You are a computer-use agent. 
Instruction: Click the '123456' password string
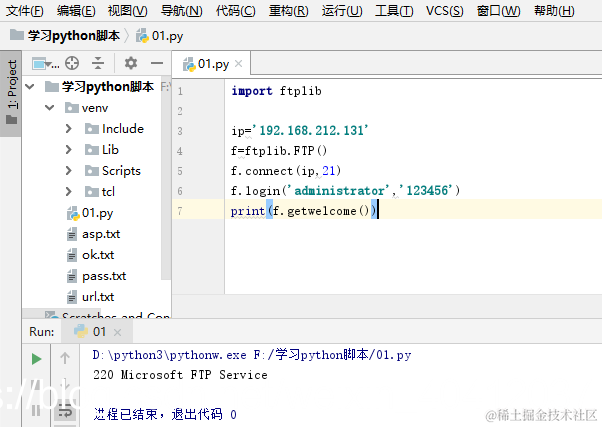(426, 190)
